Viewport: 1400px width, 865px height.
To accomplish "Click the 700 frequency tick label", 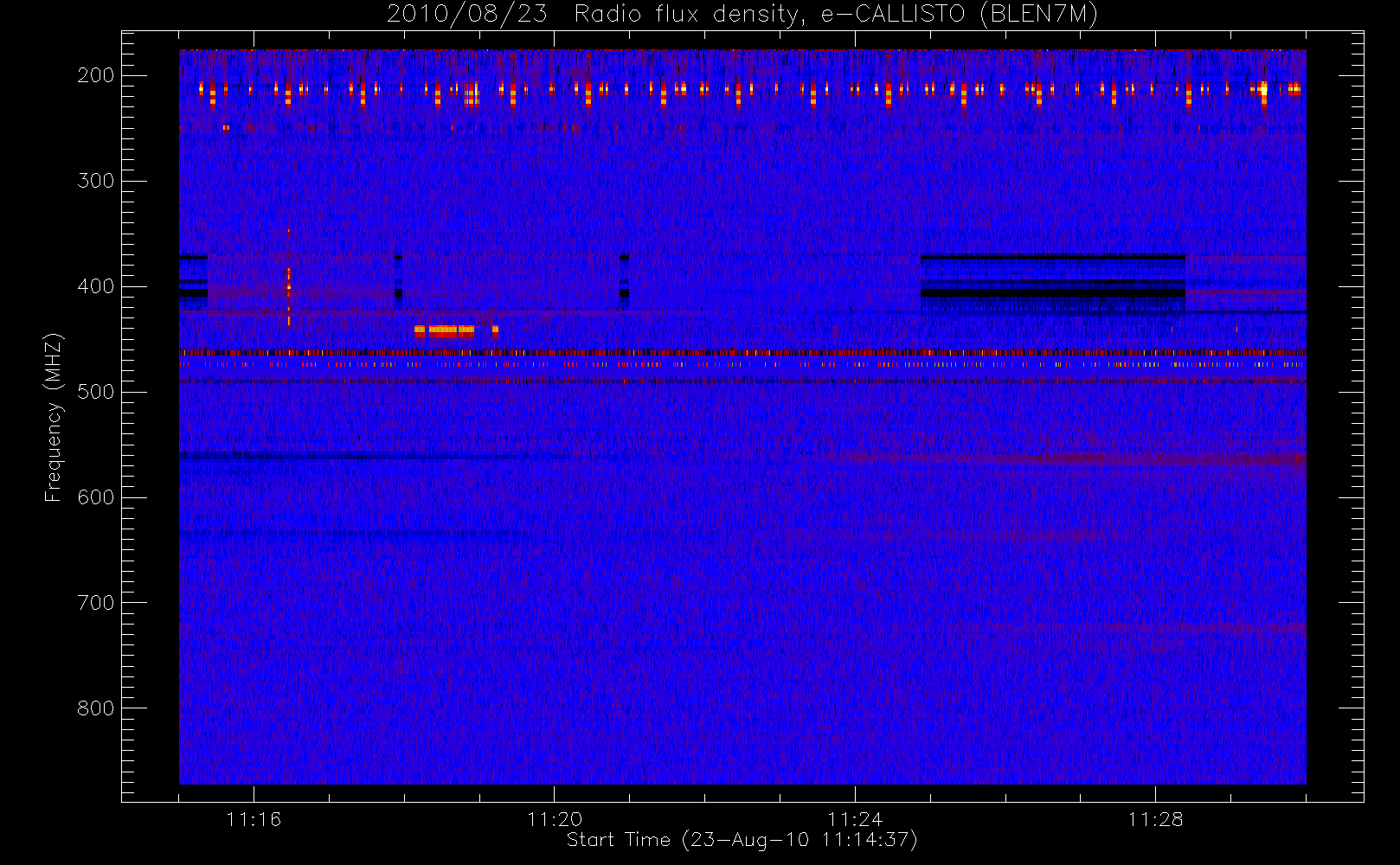I will coord(96,603).
